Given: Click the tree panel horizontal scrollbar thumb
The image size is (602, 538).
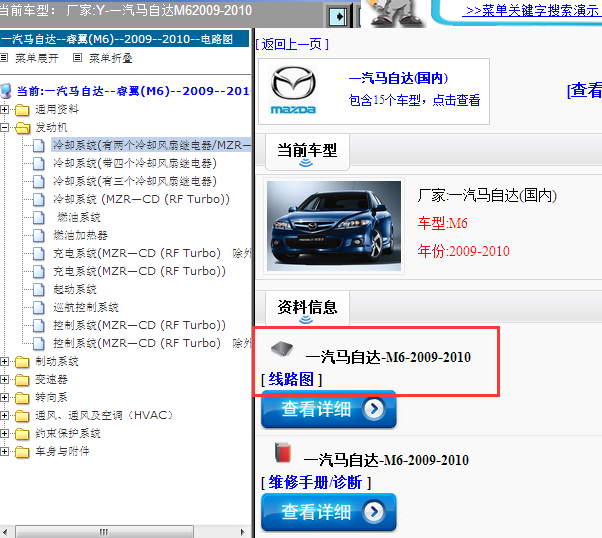Looking at the screenshot, I should coord(104,532).
